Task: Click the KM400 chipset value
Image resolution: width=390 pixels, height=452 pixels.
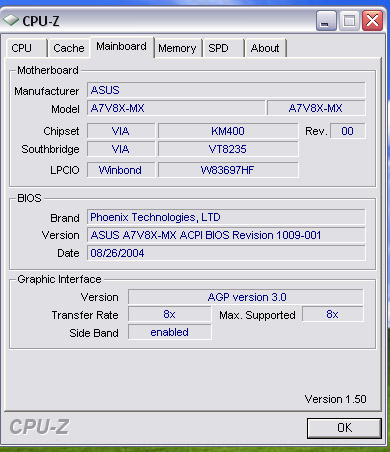Action: click(x=228, y=131)
